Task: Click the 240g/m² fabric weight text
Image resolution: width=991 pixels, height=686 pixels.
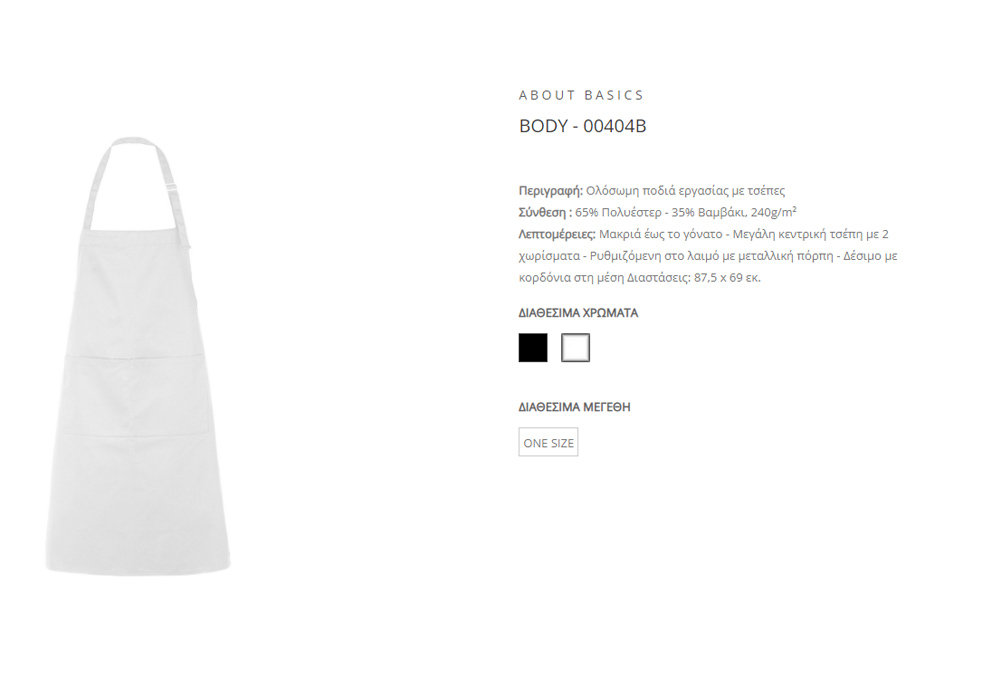Action: coord(774,212)
